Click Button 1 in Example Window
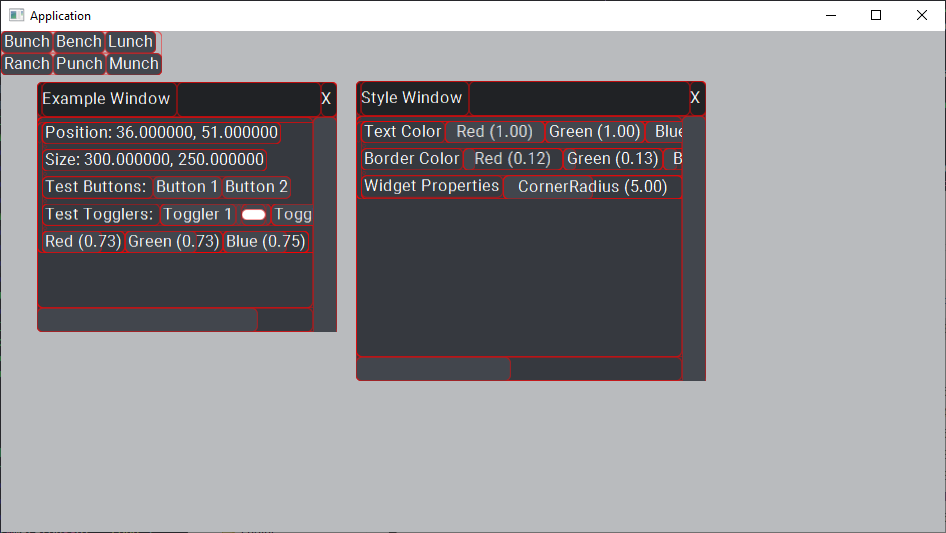 (x=187, y=187)
